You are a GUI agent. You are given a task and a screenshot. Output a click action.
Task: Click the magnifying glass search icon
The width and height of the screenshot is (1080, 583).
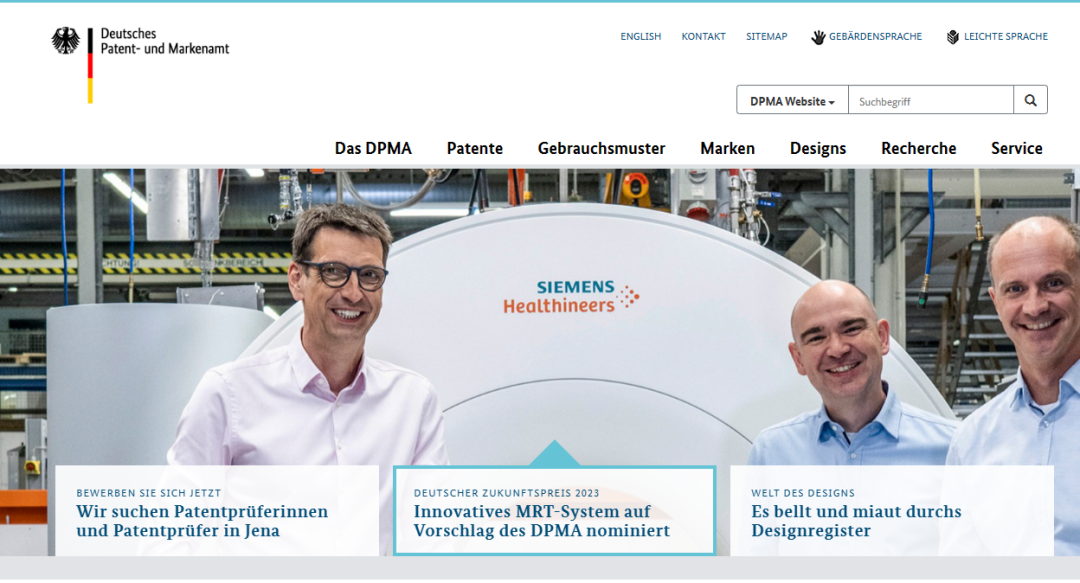point(1030,101)
